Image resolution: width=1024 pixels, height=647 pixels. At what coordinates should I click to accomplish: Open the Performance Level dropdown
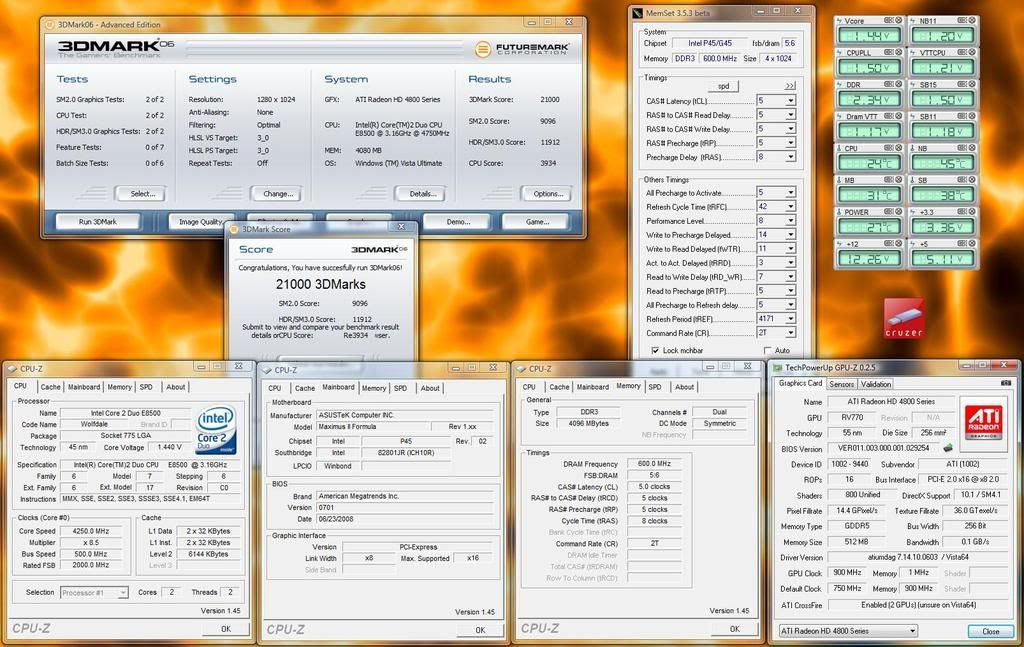coord(791,221)
